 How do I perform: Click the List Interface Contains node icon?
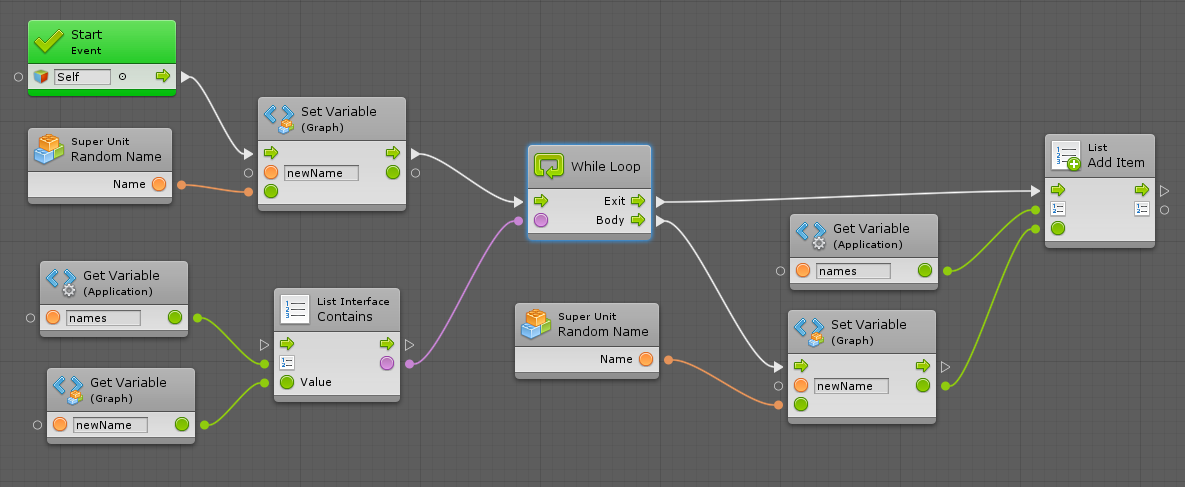point(296,309)
